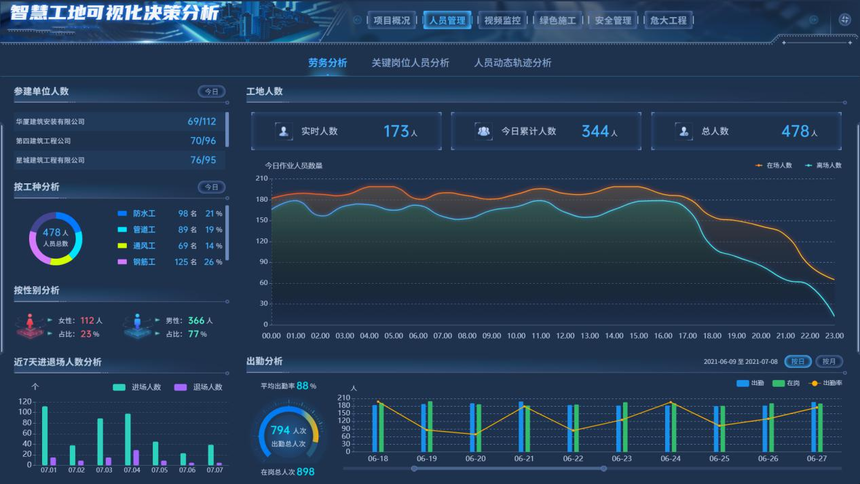Open the 危大工程 tab
The height and width of the screenshot is (484, 860).
tap(669, 20)
